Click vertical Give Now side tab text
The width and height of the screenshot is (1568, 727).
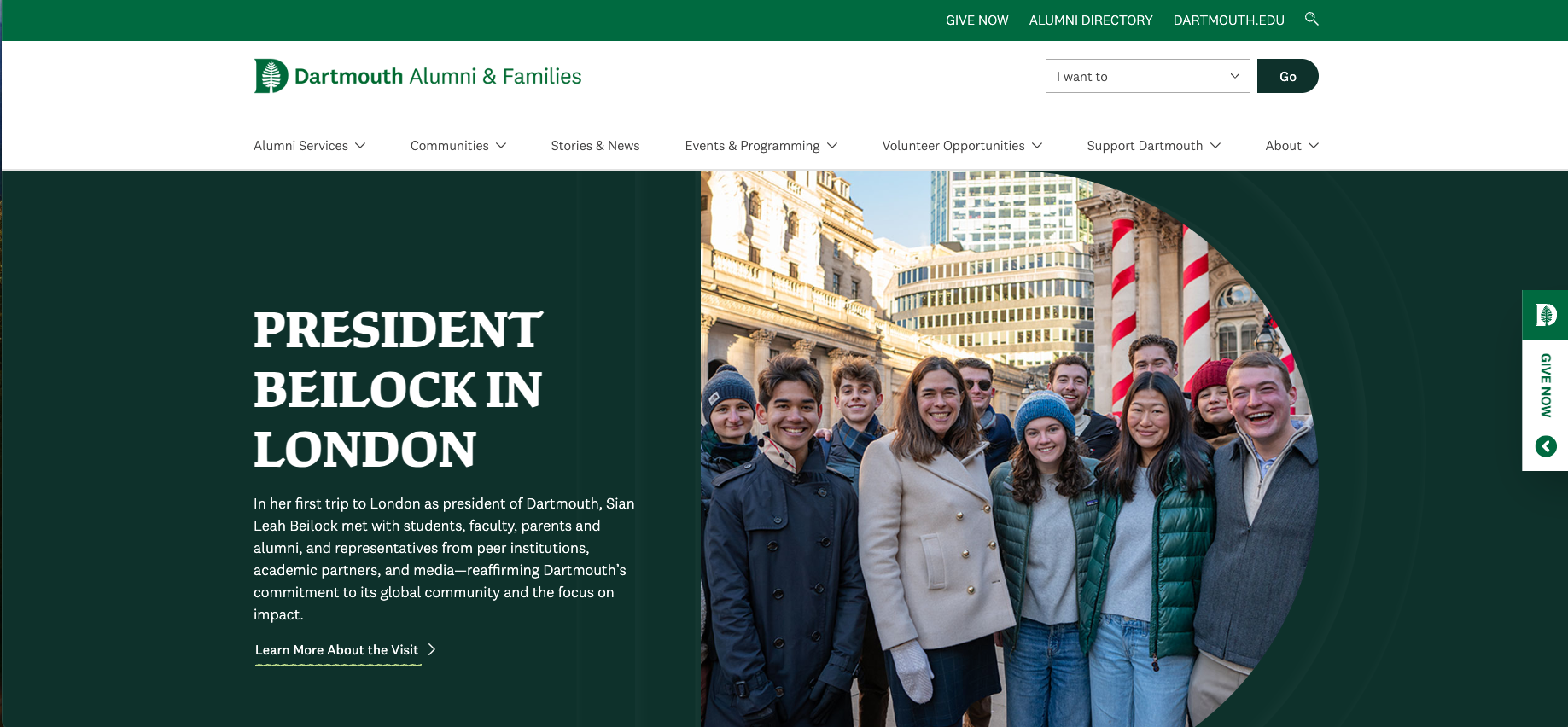[x=1546, y=385]
